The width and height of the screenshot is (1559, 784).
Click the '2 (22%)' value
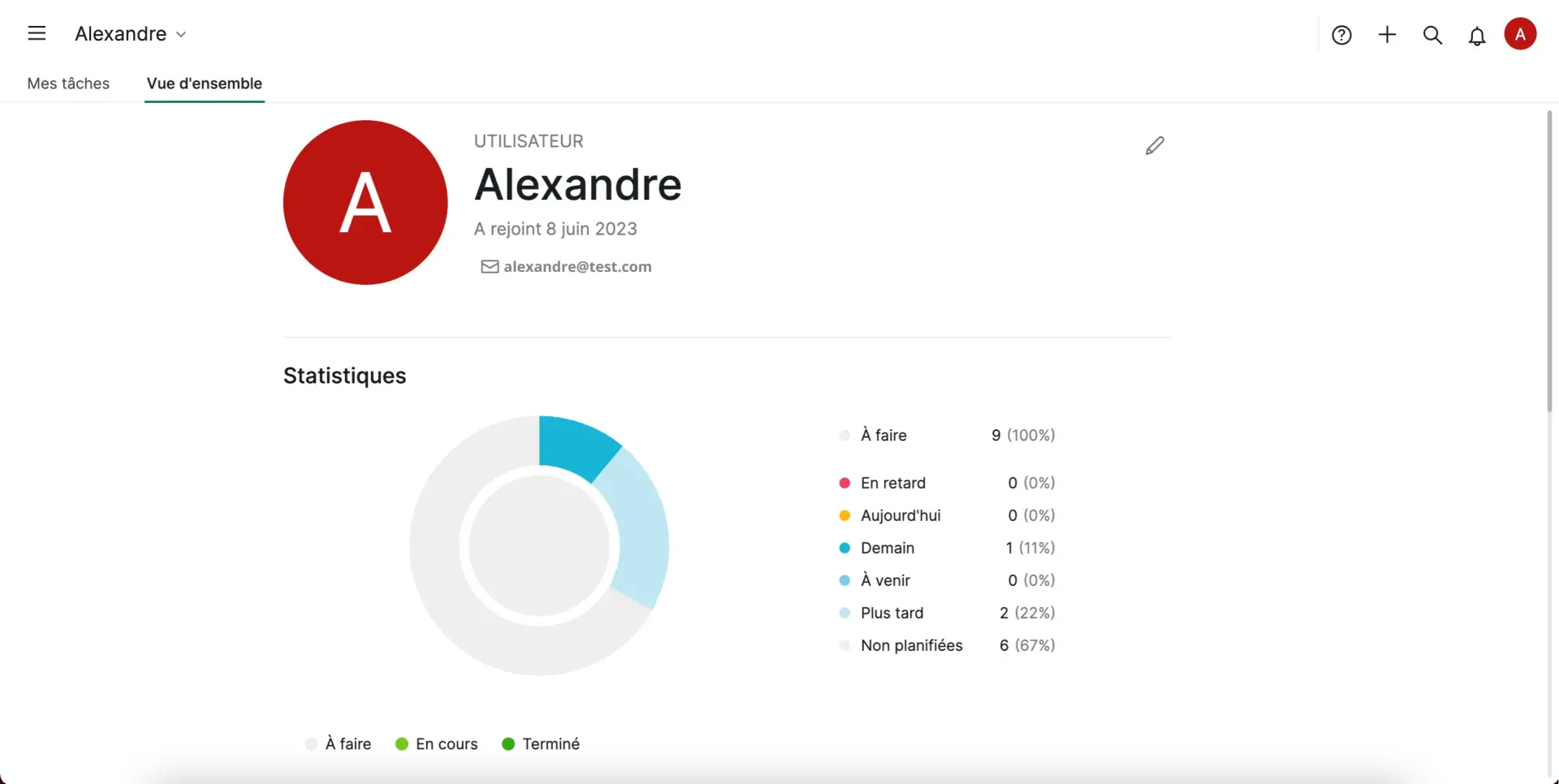tap(1027, 613)
